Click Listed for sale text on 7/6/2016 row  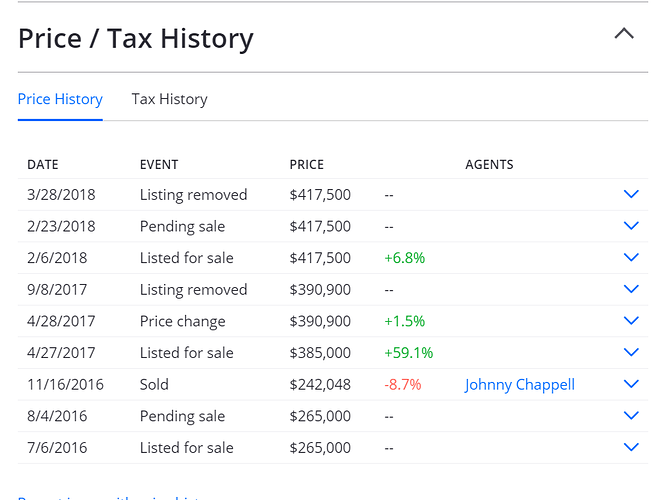[186, 448]
